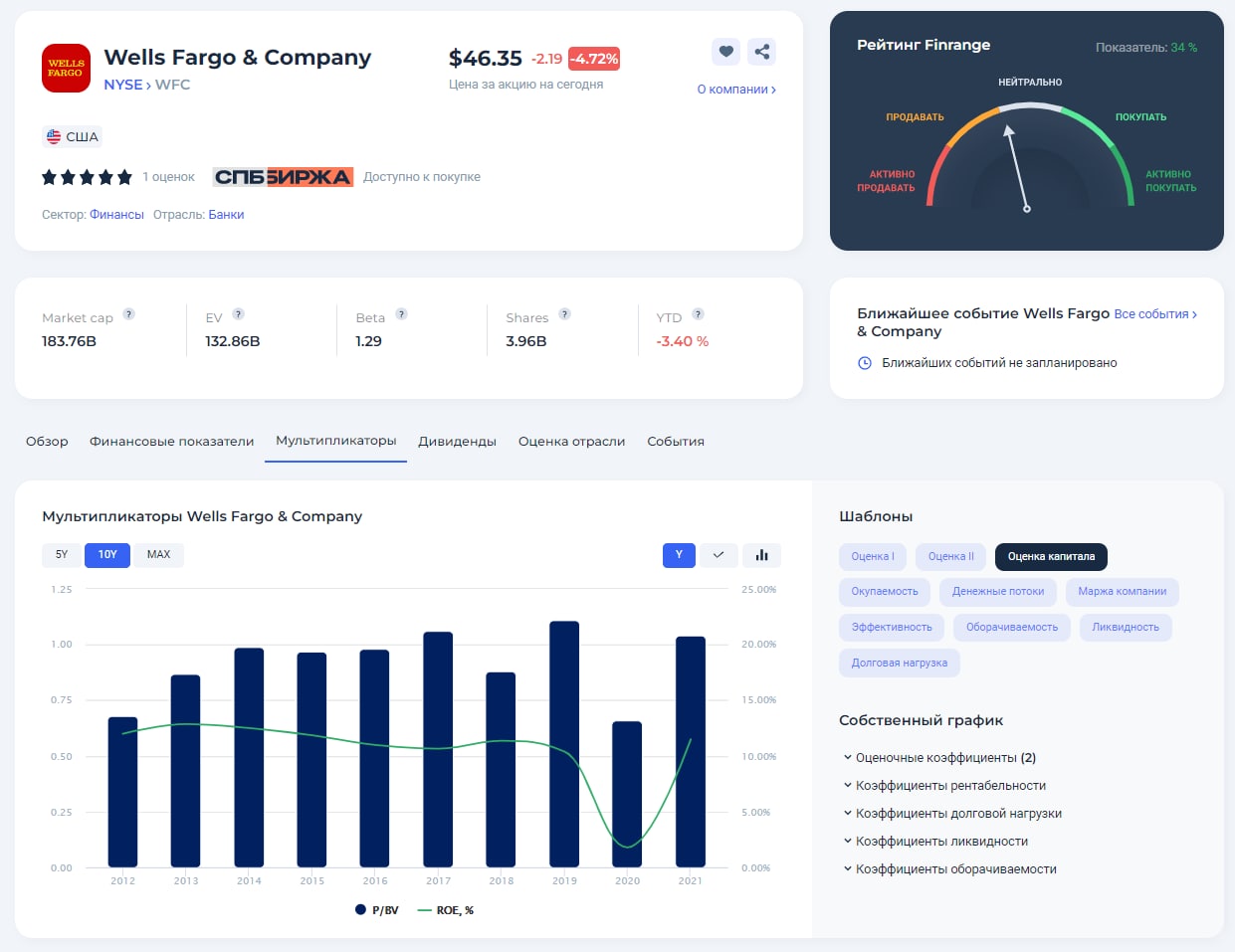Open the Обзор tab
The width and height of the screenshot is (1235, 952).
(x=47, y=442)
